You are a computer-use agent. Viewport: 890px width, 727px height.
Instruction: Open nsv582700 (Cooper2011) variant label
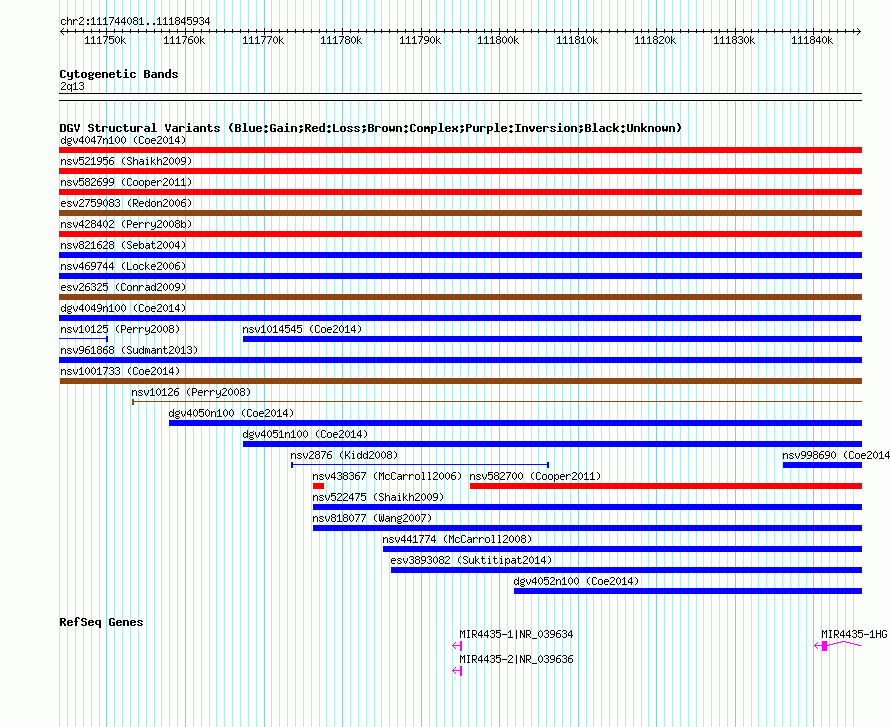point(535,476)
